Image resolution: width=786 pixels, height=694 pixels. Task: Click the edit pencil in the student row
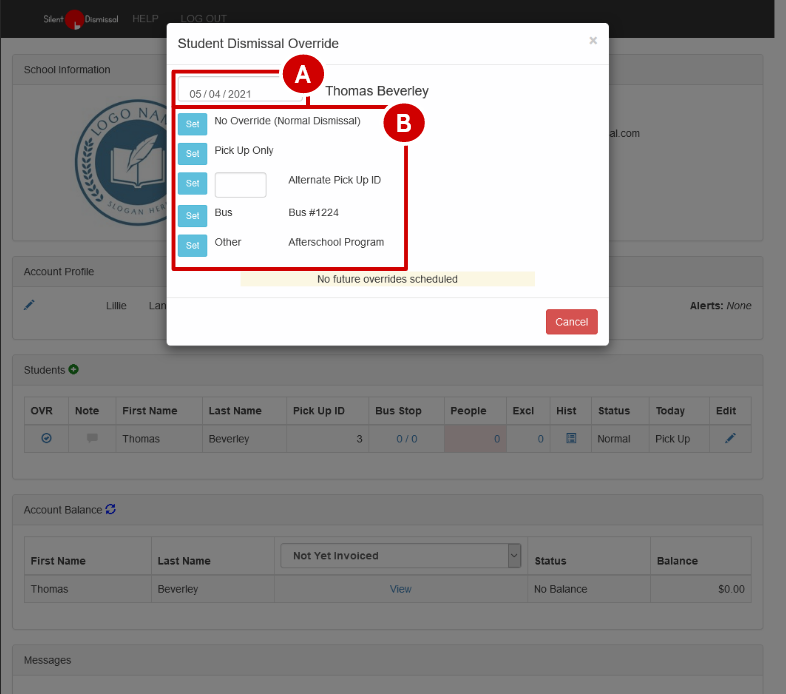730,439
